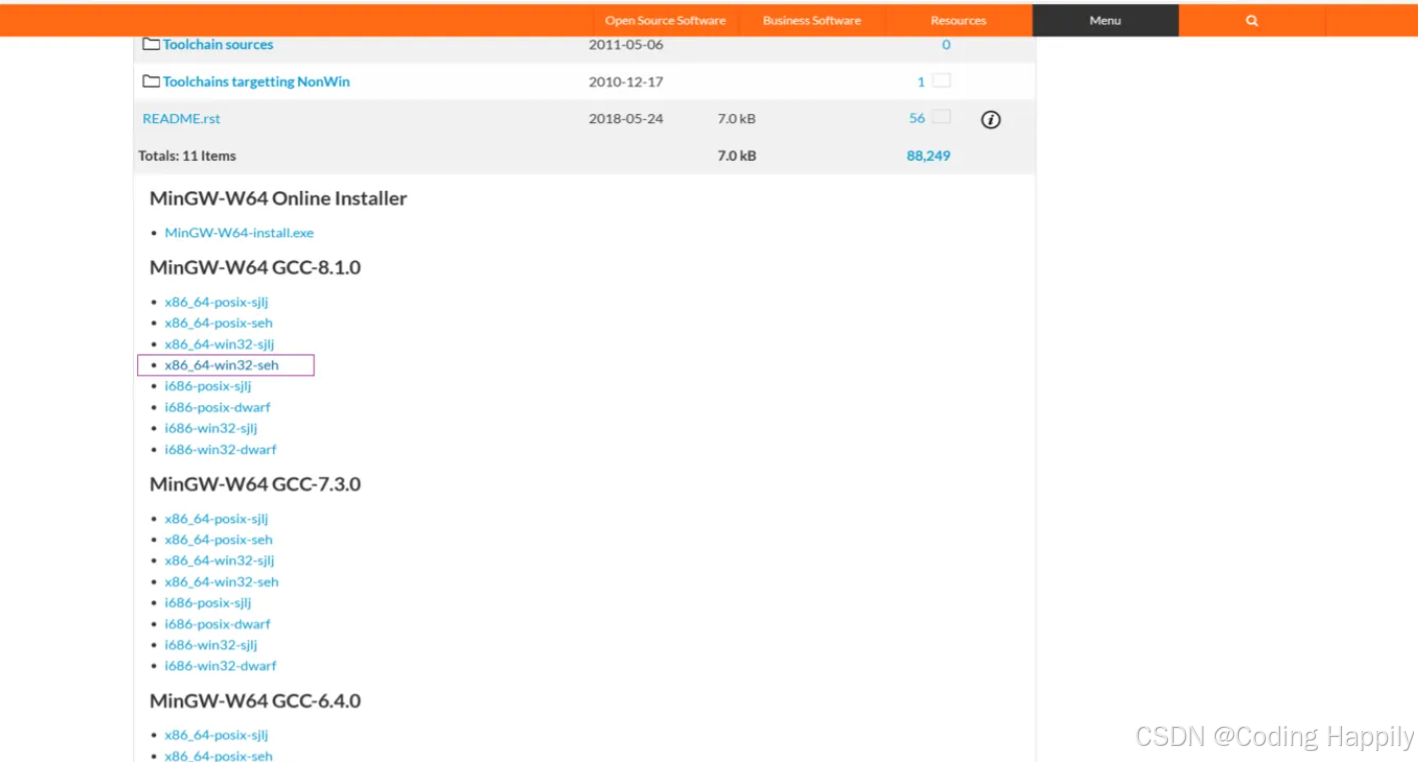Click the folder icon for Toolchain sources
The height and width of the screenshot is (762, 1418).
click(151, 44)
